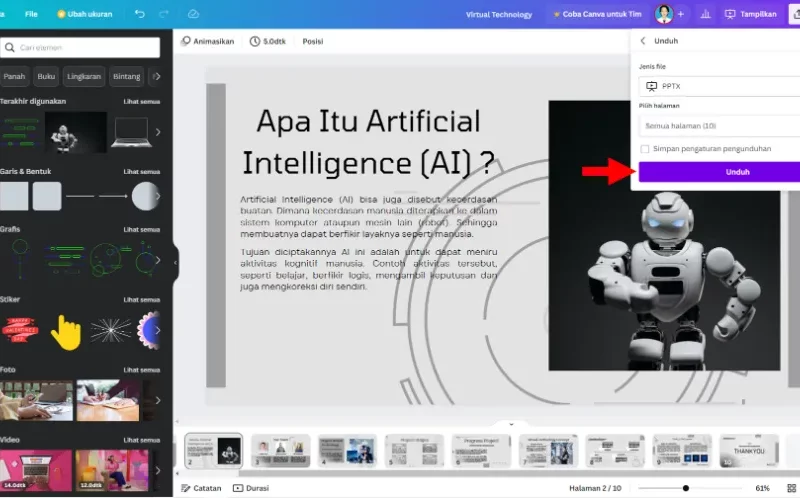Click the 61% zoom level

click(x=762, y=488)
